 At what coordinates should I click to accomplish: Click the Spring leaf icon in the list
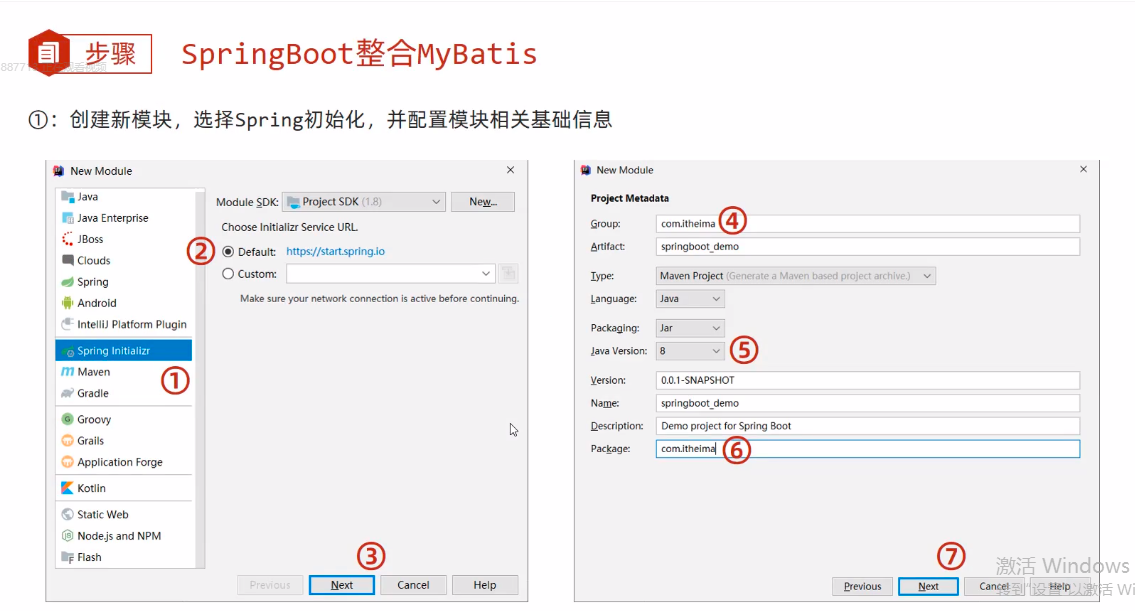coord(68,282)
